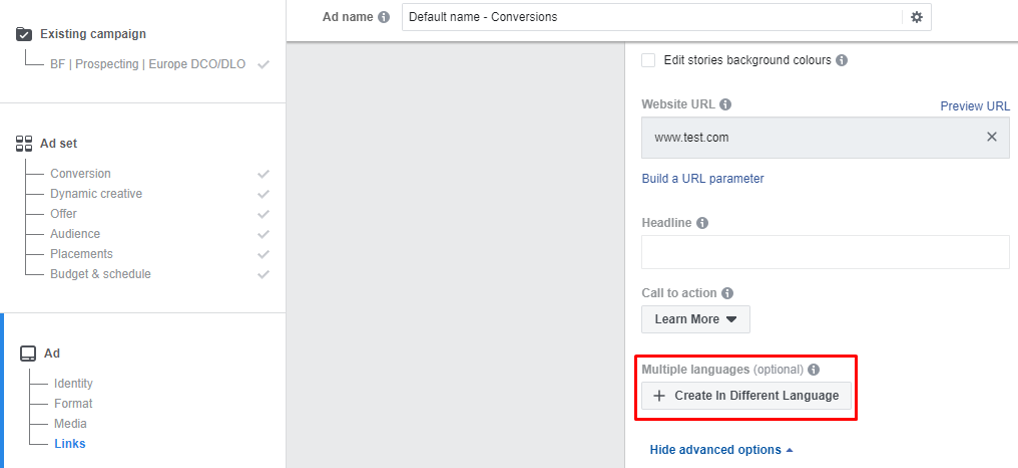The width and height of the screenshot is (1018, 468).
Task: Open the Media section under Ad
Action: (x=70, y=424)
